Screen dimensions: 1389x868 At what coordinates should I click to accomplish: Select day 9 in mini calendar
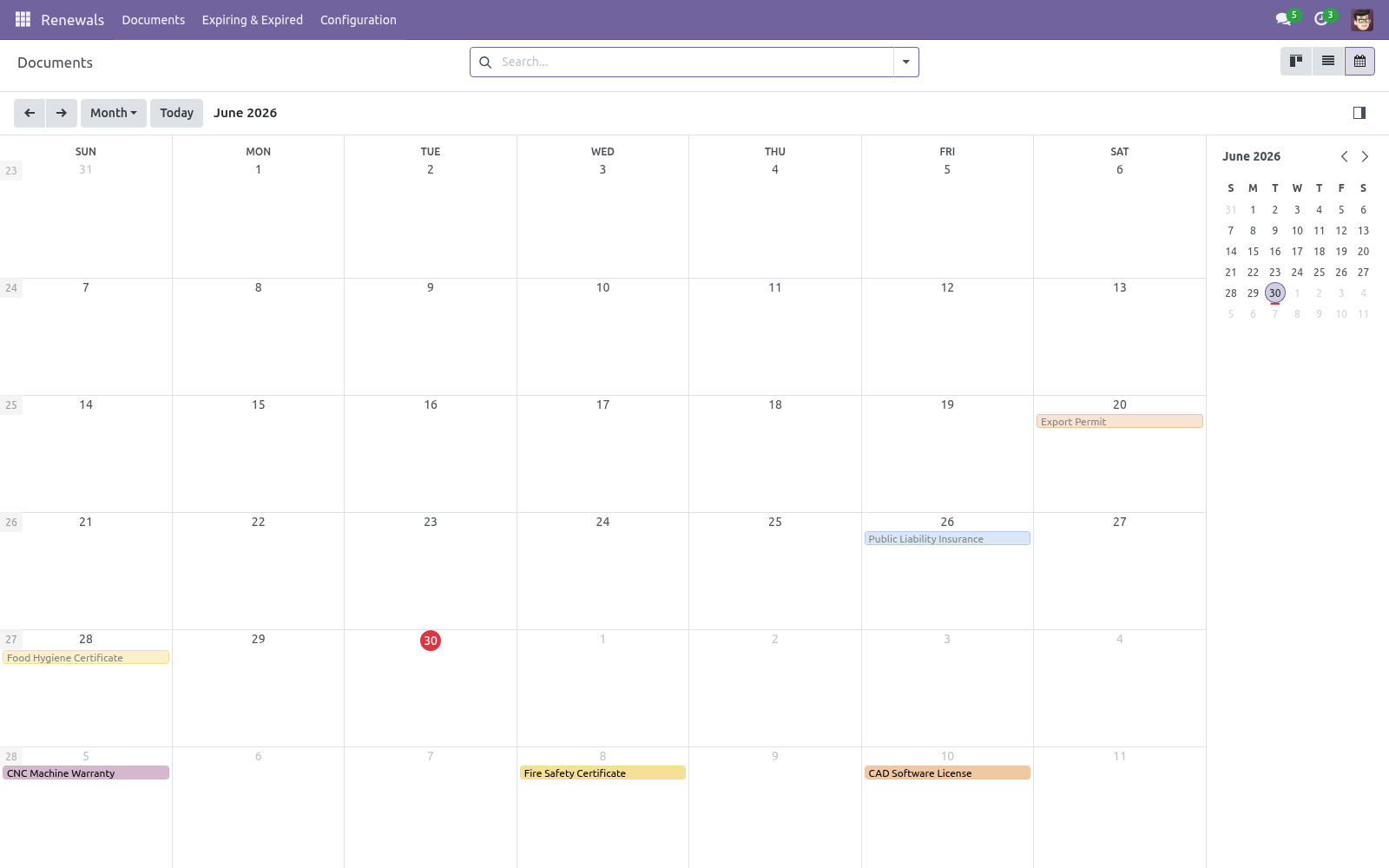pos(1274,231)
